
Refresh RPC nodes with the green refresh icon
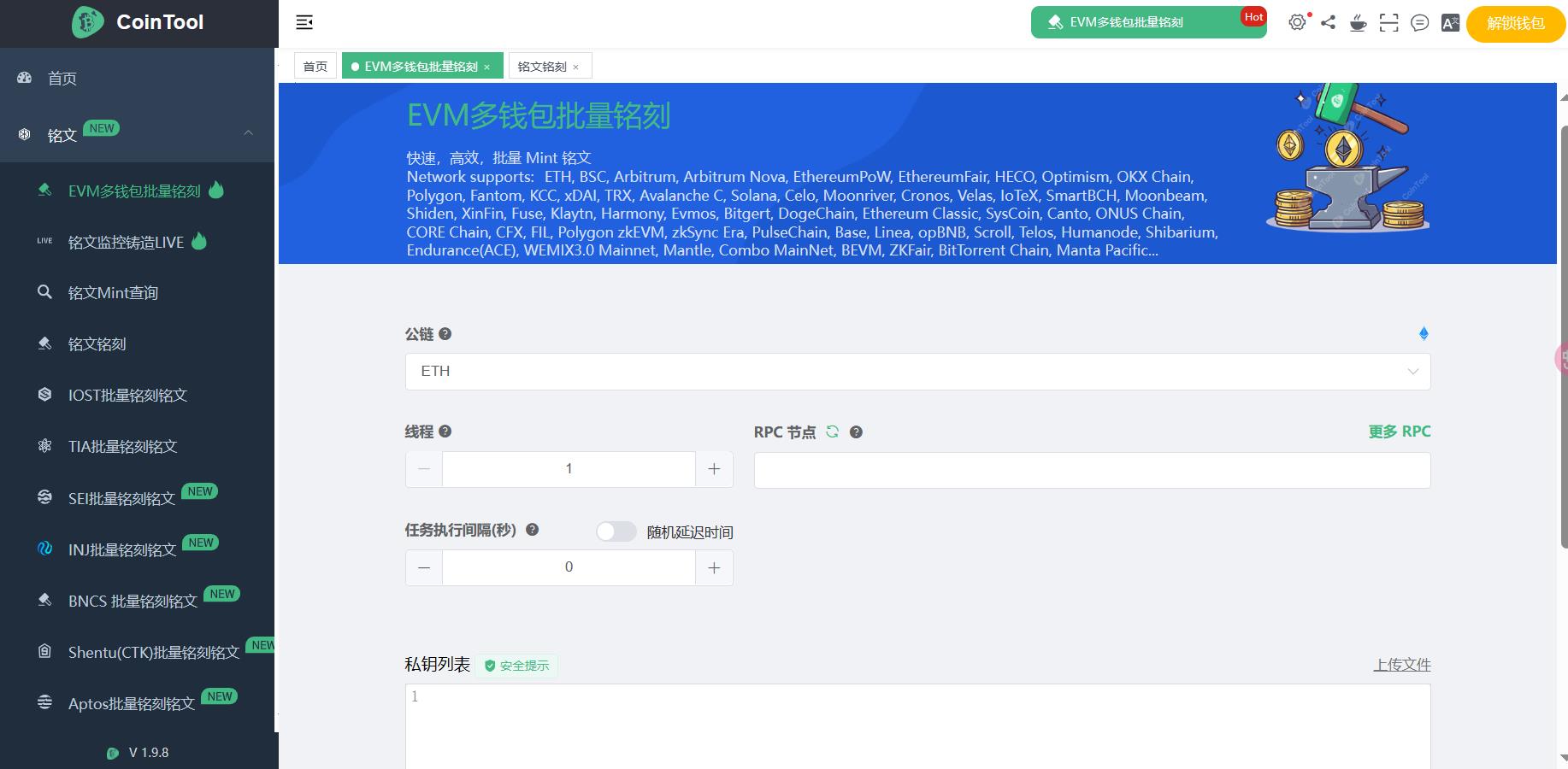tap(832, 432)
